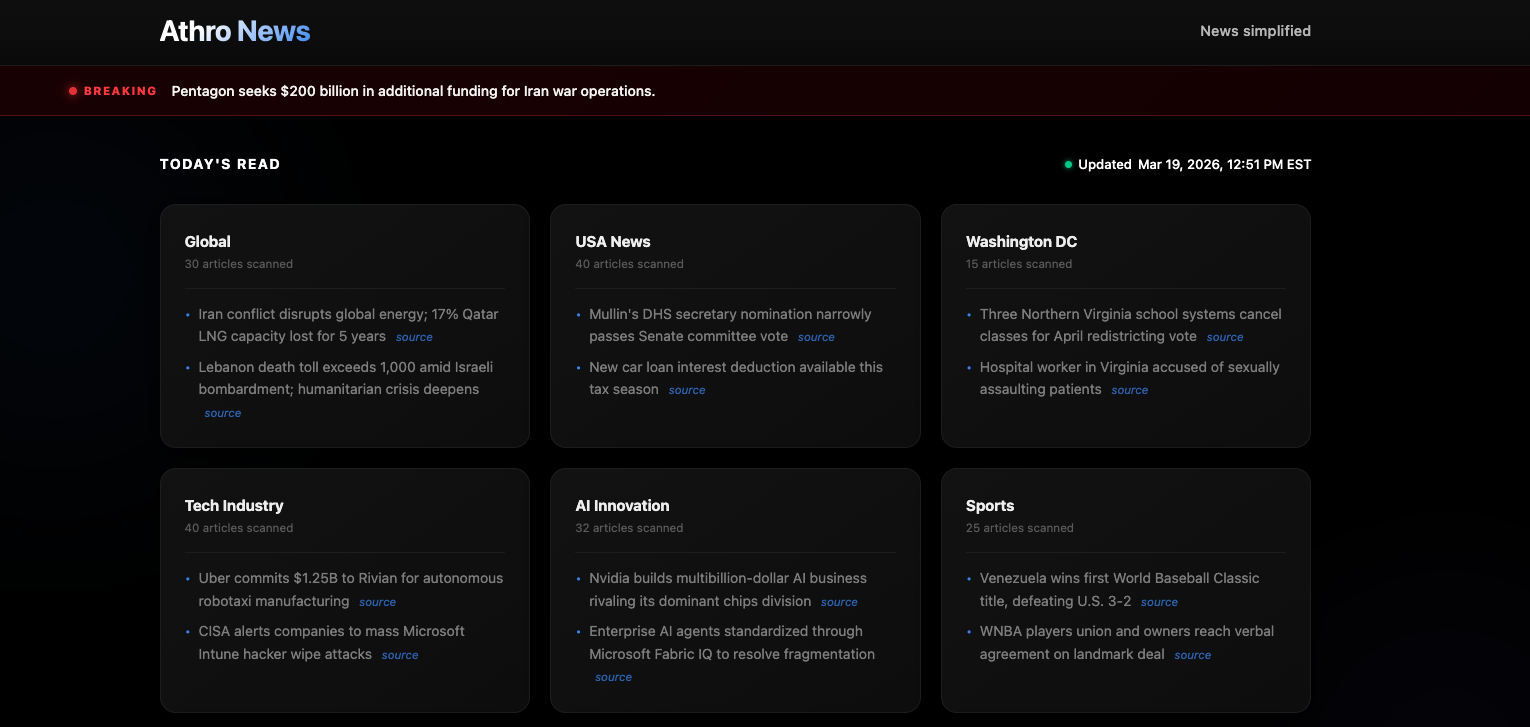Open source for Virginia hospital worker story

1129,391
